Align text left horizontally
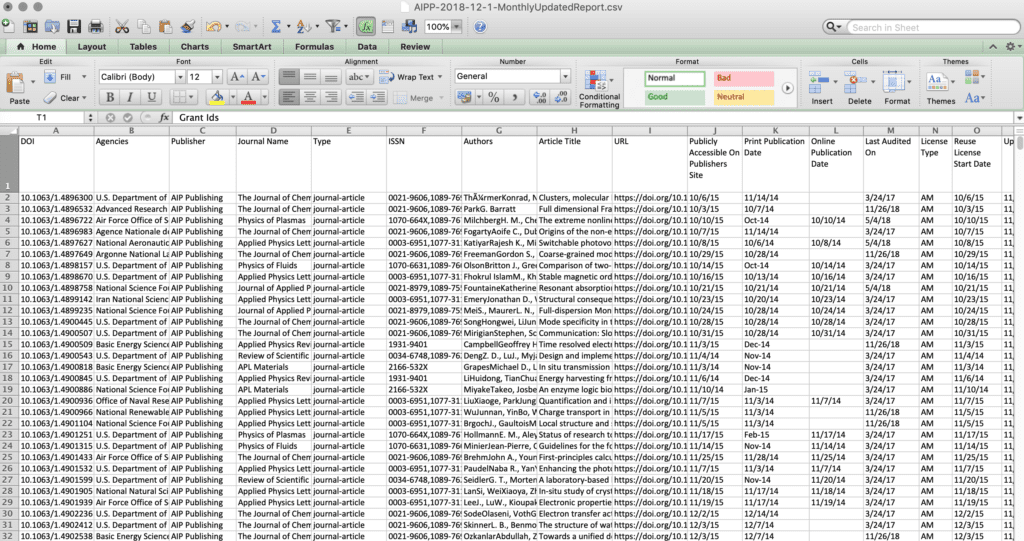Screen dimensions: 1024x541 (289, 97)
